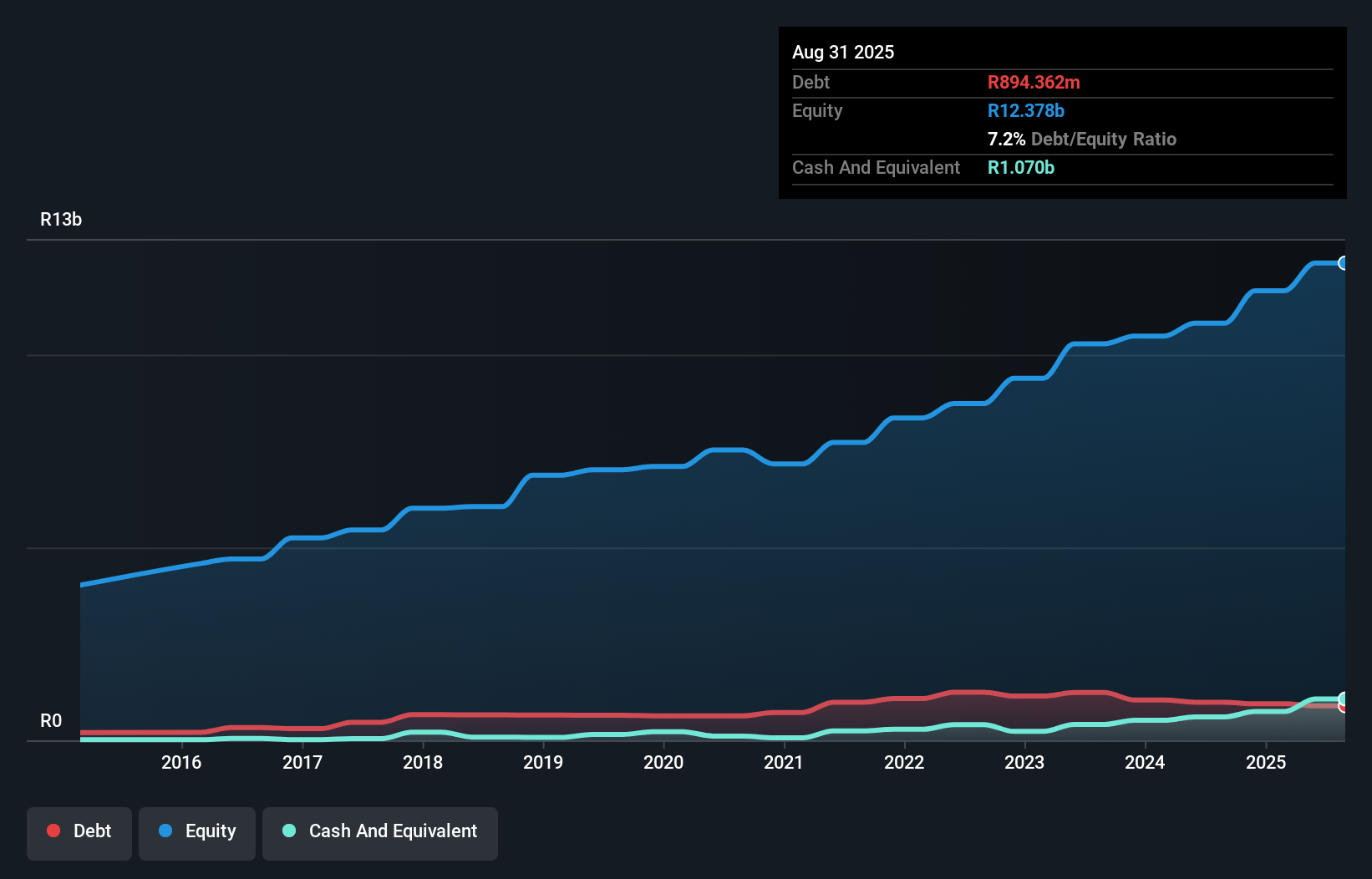
Task: Click the Debt row label in tooltip
Action: click(x=810, y=83)
